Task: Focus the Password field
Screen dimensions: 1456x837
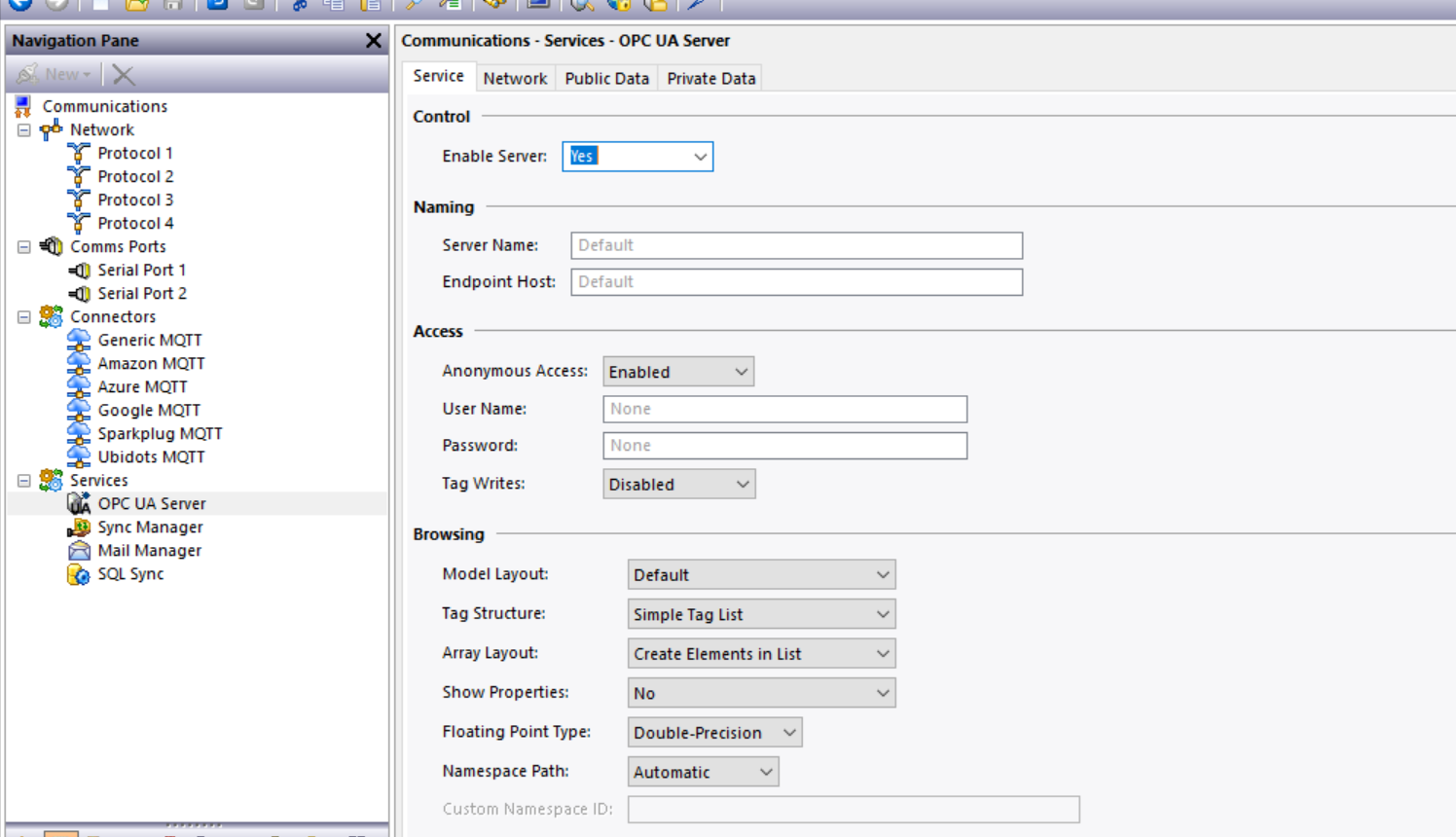Action: 784,446
